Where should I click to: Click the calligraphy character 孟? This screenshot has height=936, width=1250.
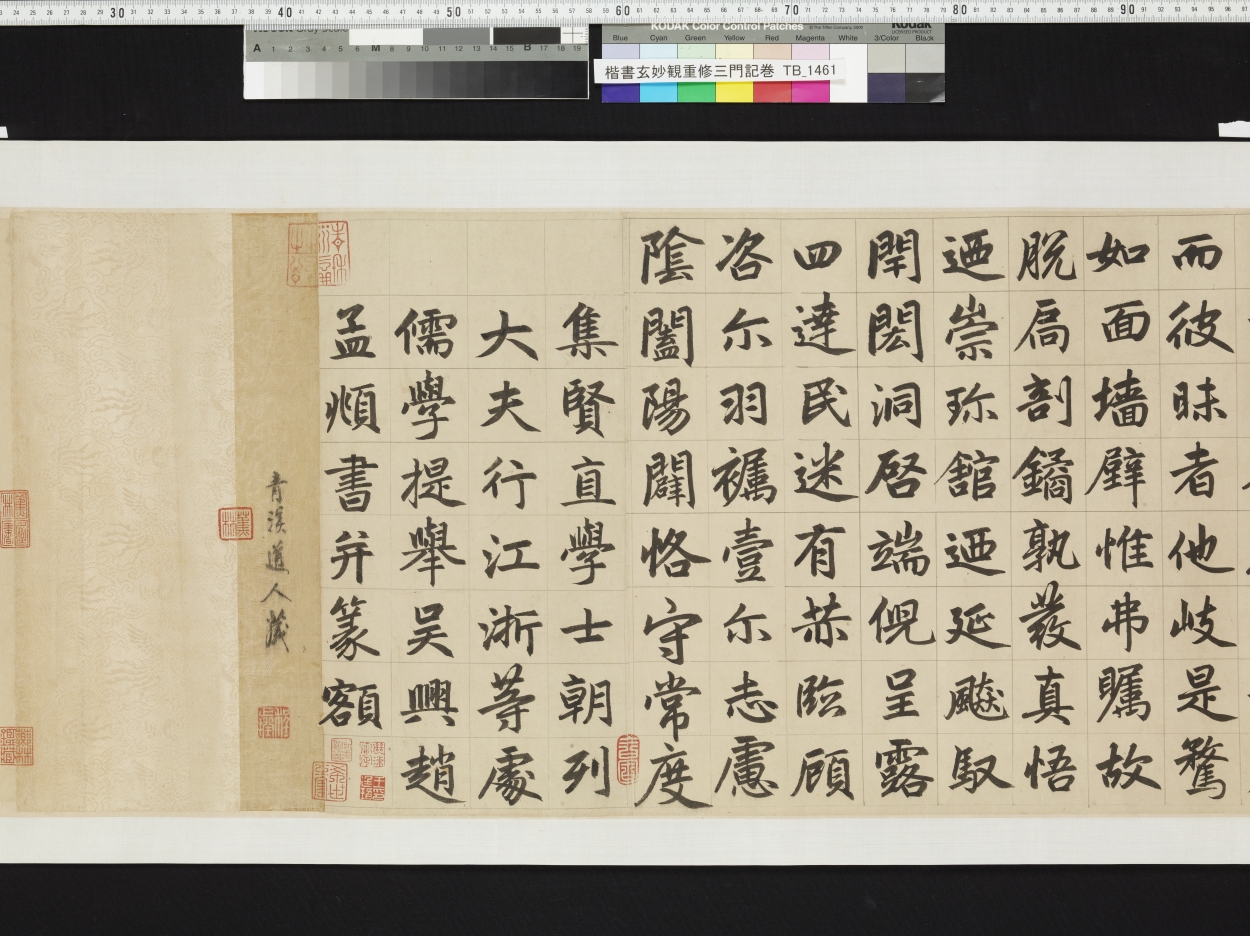(352, 334)
